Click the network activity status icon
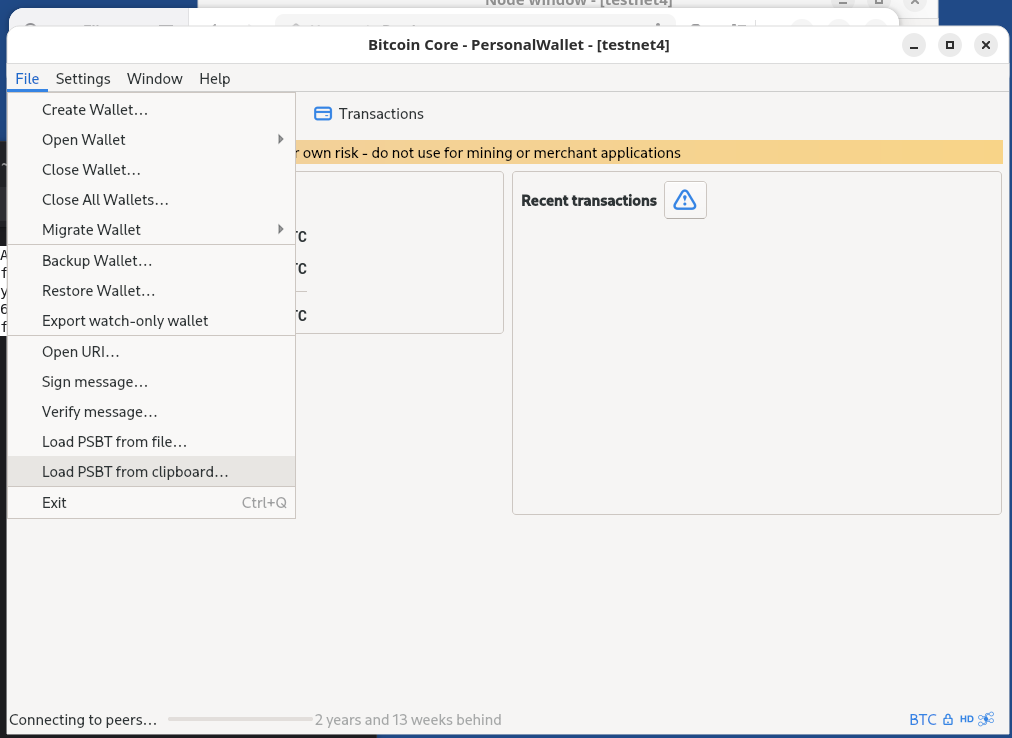 tap(986, 719)
